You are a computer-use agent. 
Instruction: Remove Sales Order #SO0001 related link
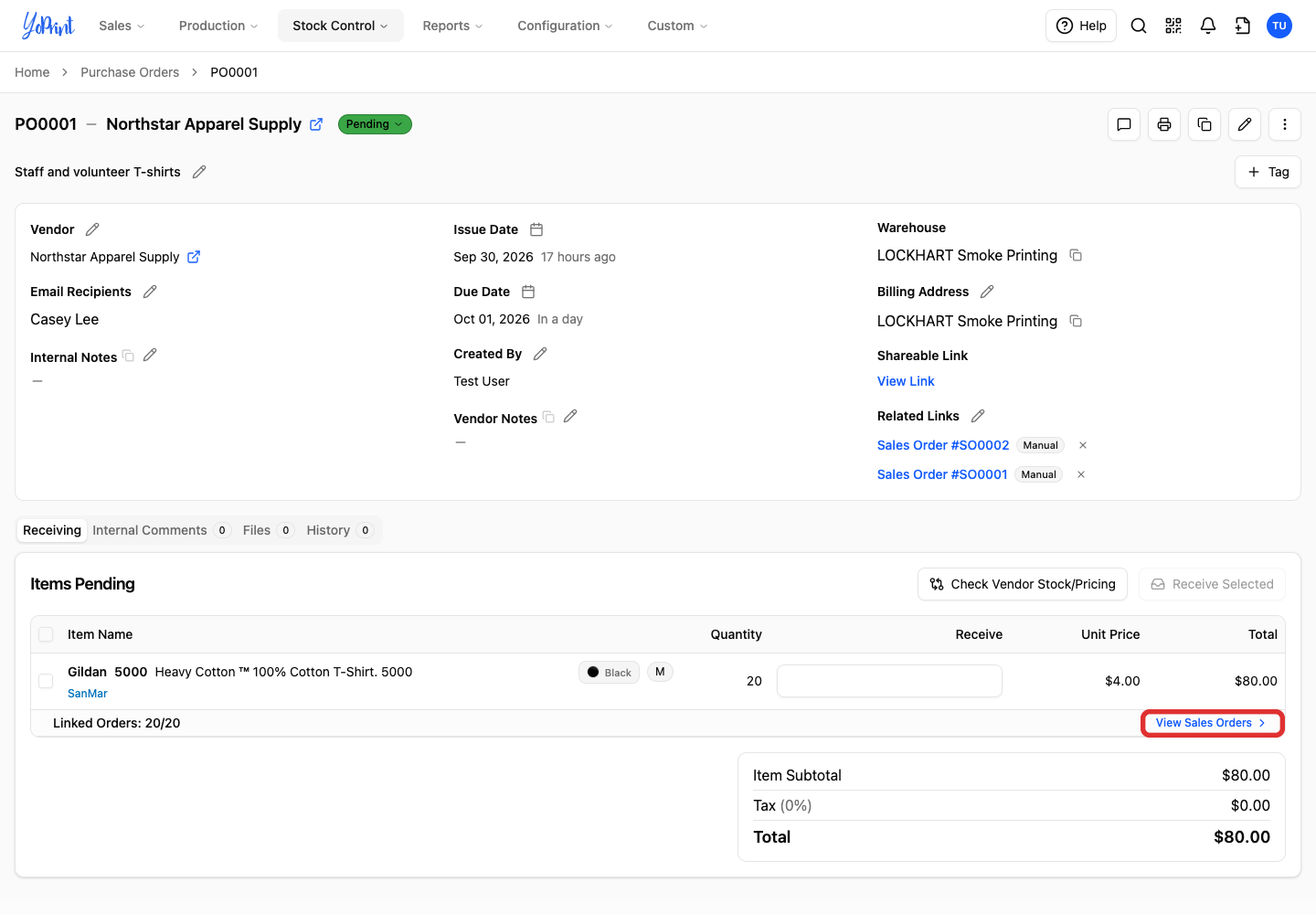click(1081, 474)
